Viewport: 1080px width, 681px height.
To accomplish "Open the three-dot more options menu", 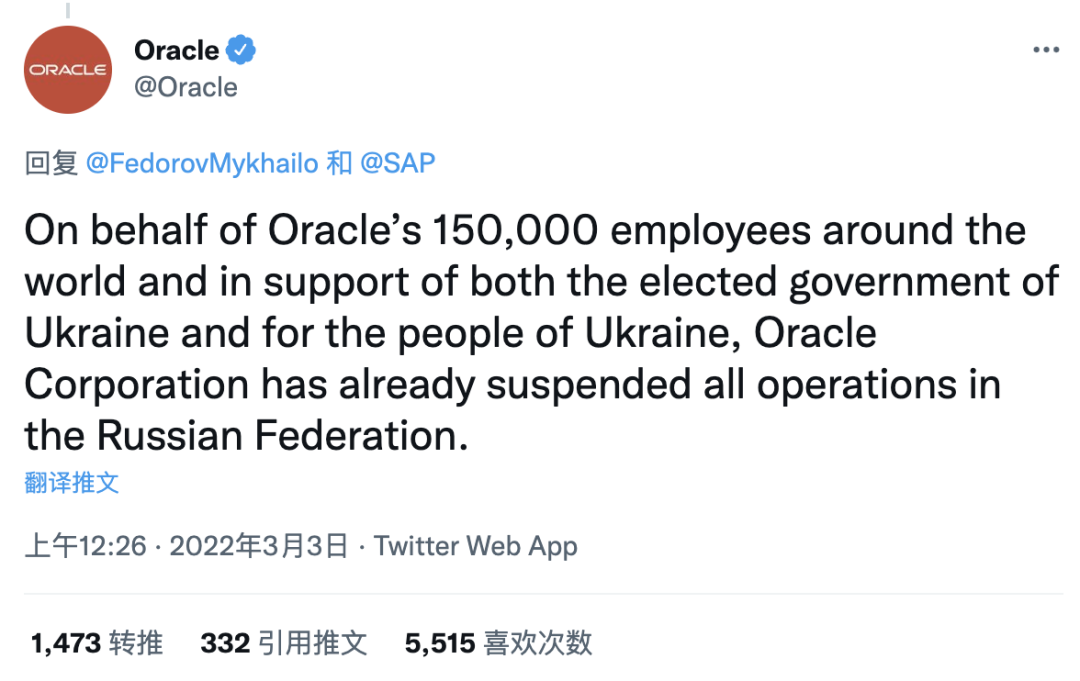I will coord(1045,50).
